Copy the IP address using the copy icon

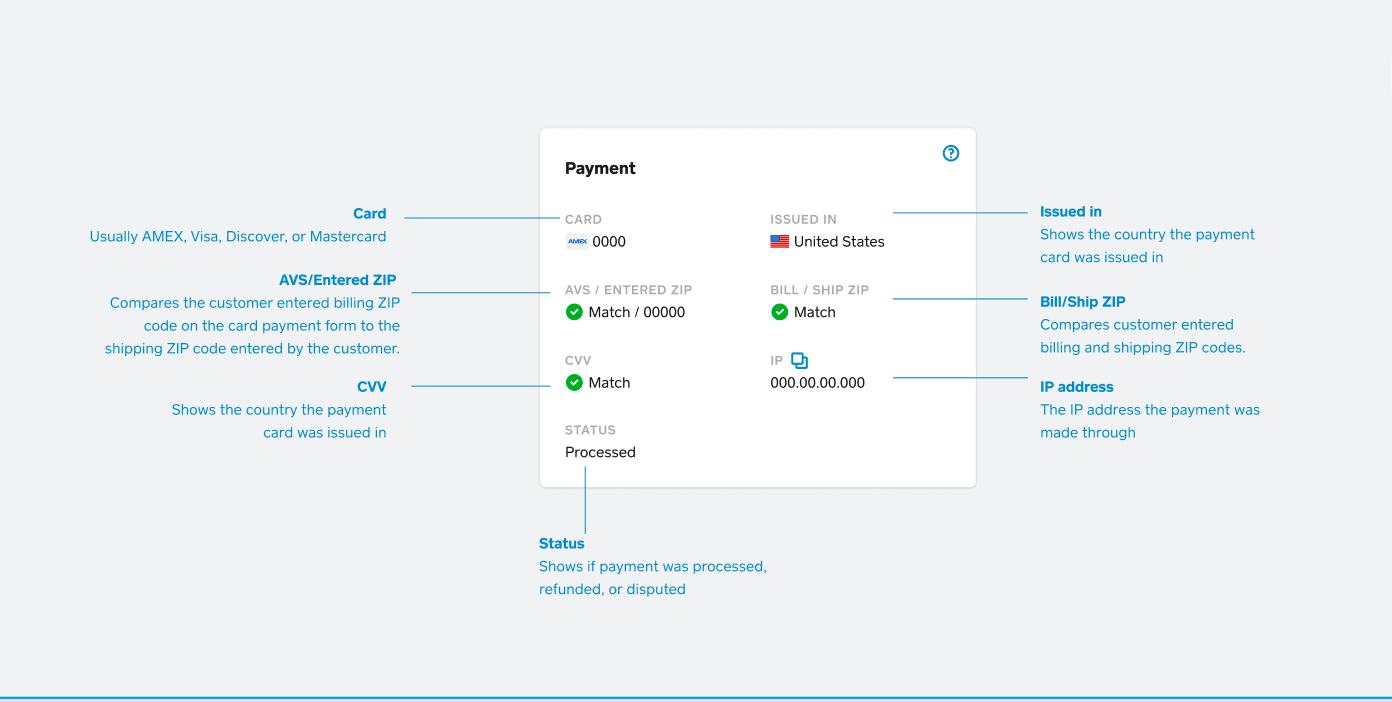[x=799, y=359]
